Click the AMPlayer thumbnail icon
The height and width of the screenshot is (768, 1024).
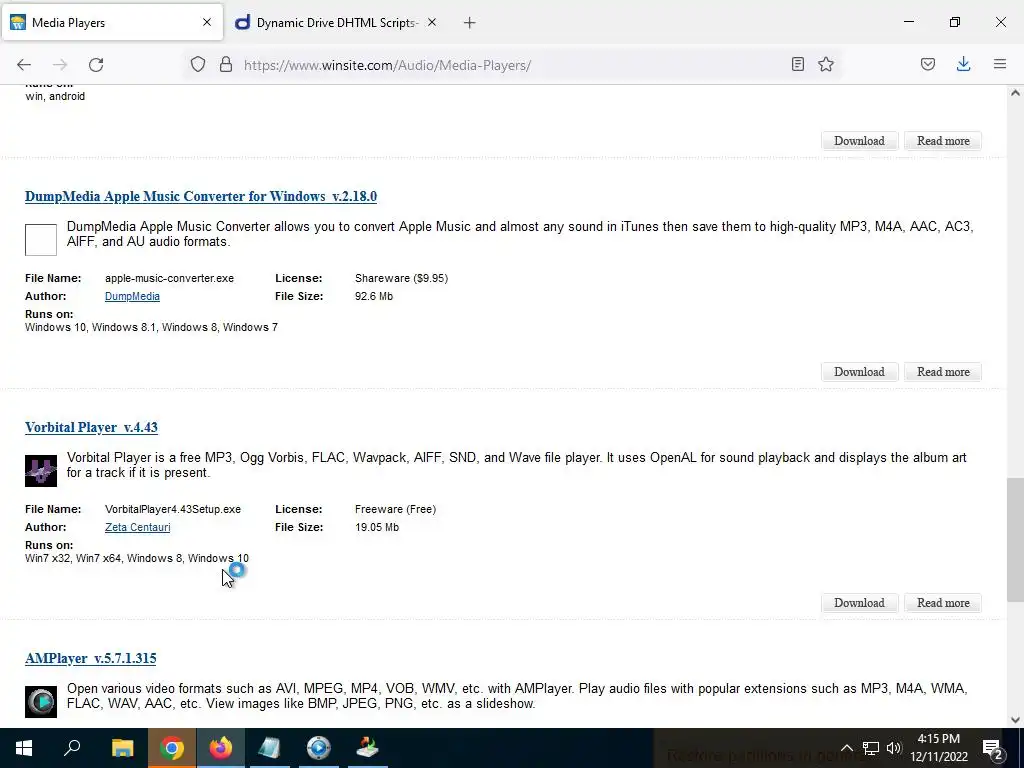[x=41, y=701]
